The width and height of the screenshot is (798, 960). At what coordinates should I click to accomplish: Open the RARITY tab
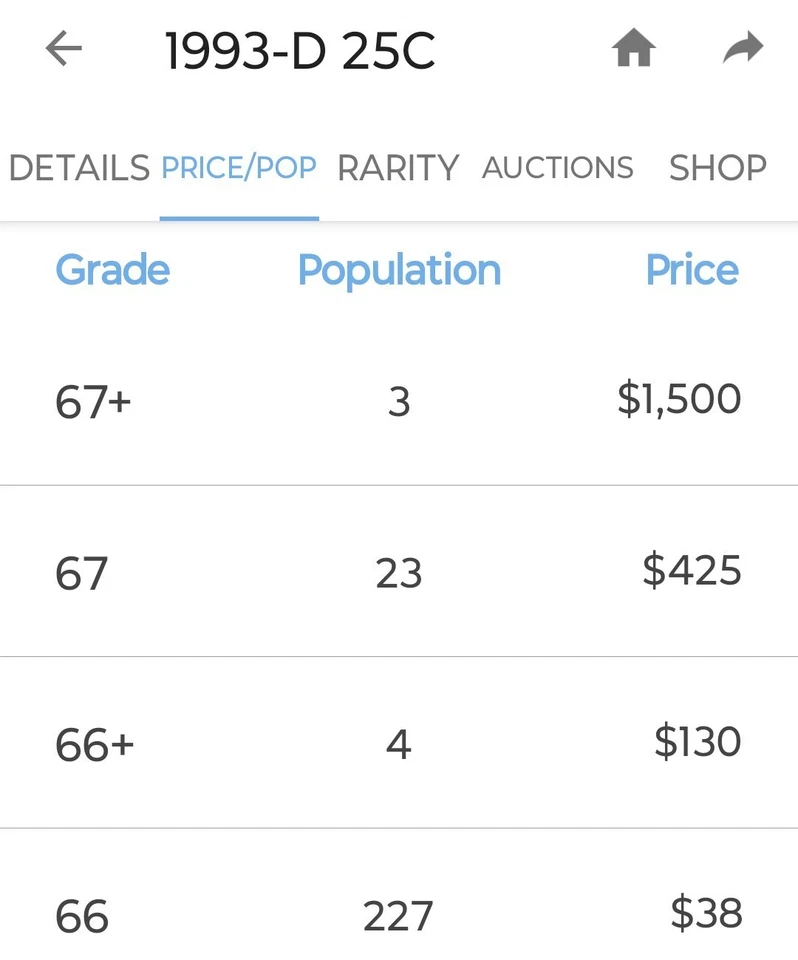point(398,168)
